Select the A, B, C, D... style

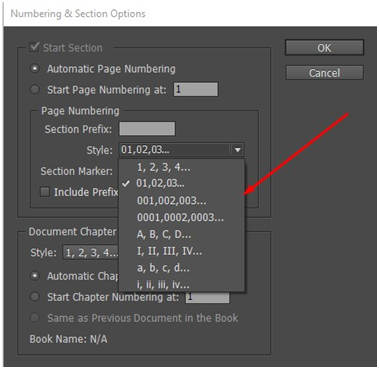(x=182, y=234)
